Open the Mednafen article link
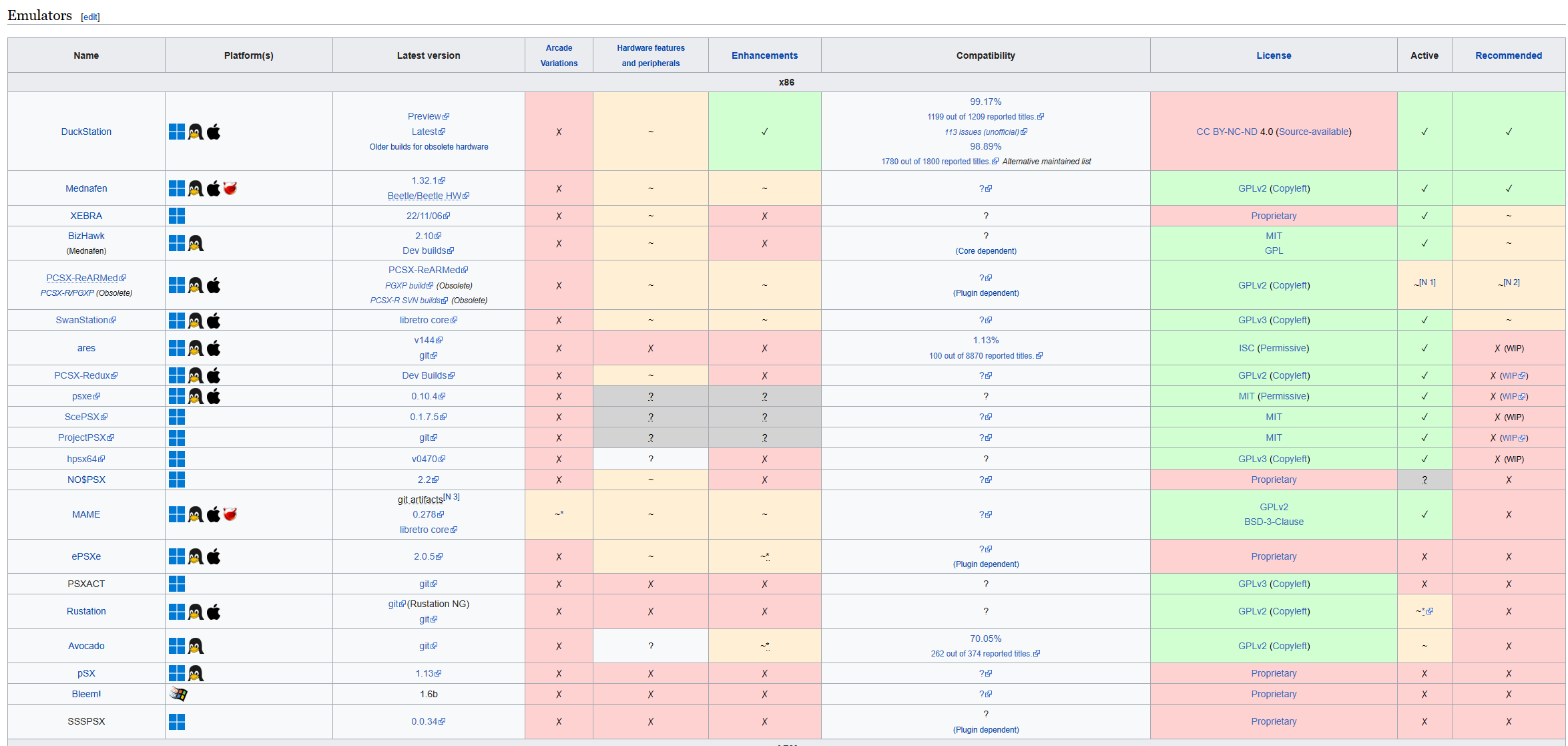The image size is (1568, 746). point(86,188)
